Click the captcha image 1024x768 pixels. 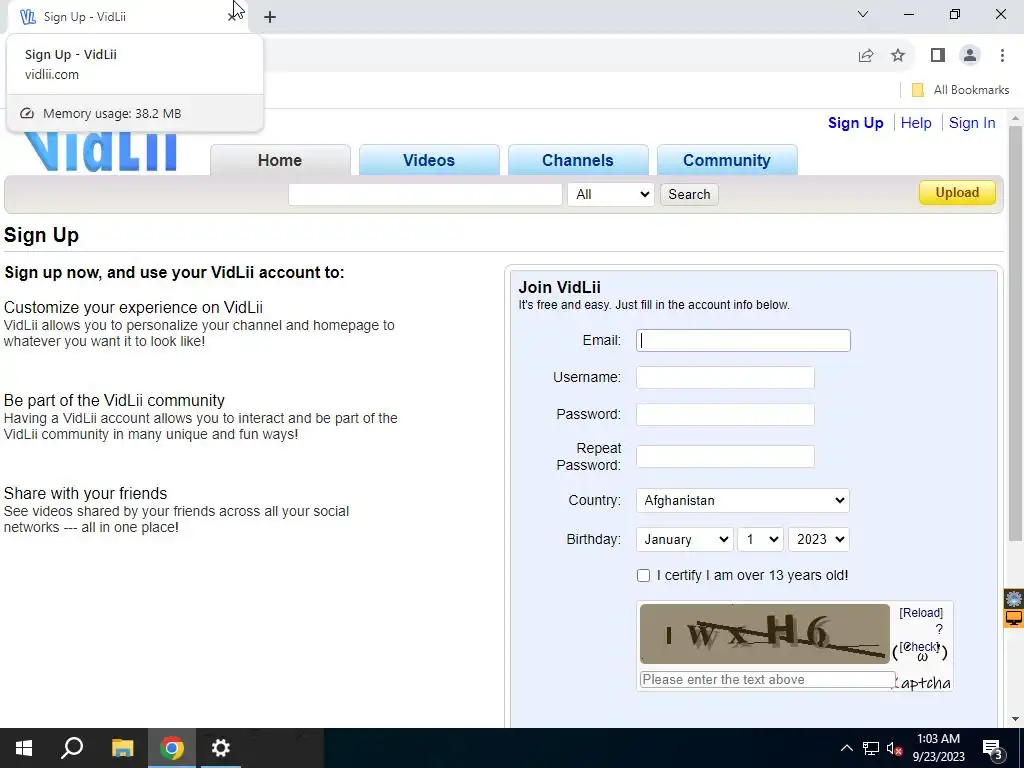(765, 633)
